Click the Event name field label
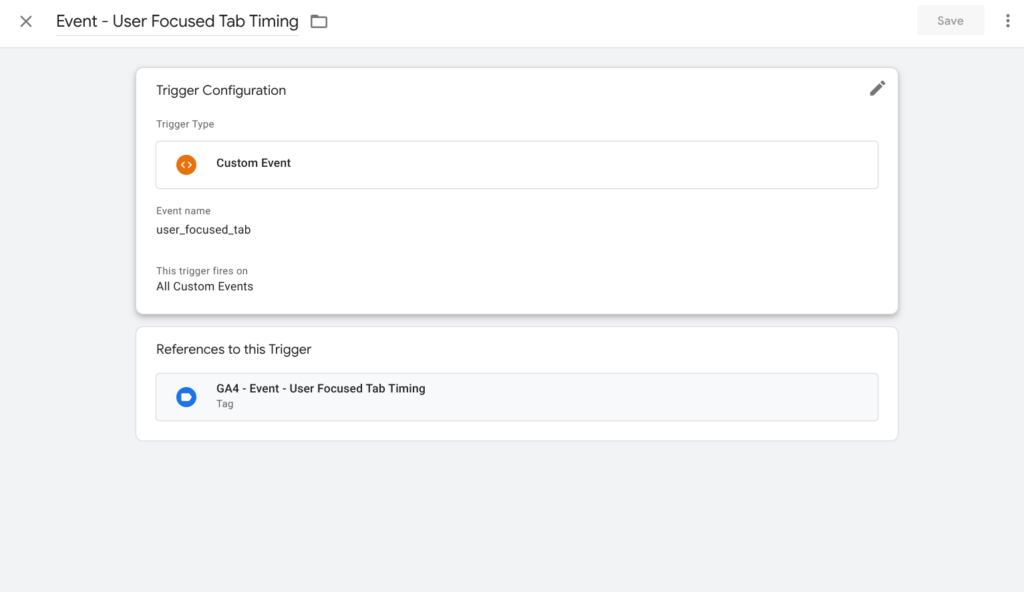Viewport: 1024px width, 592px height. (183, 211)
